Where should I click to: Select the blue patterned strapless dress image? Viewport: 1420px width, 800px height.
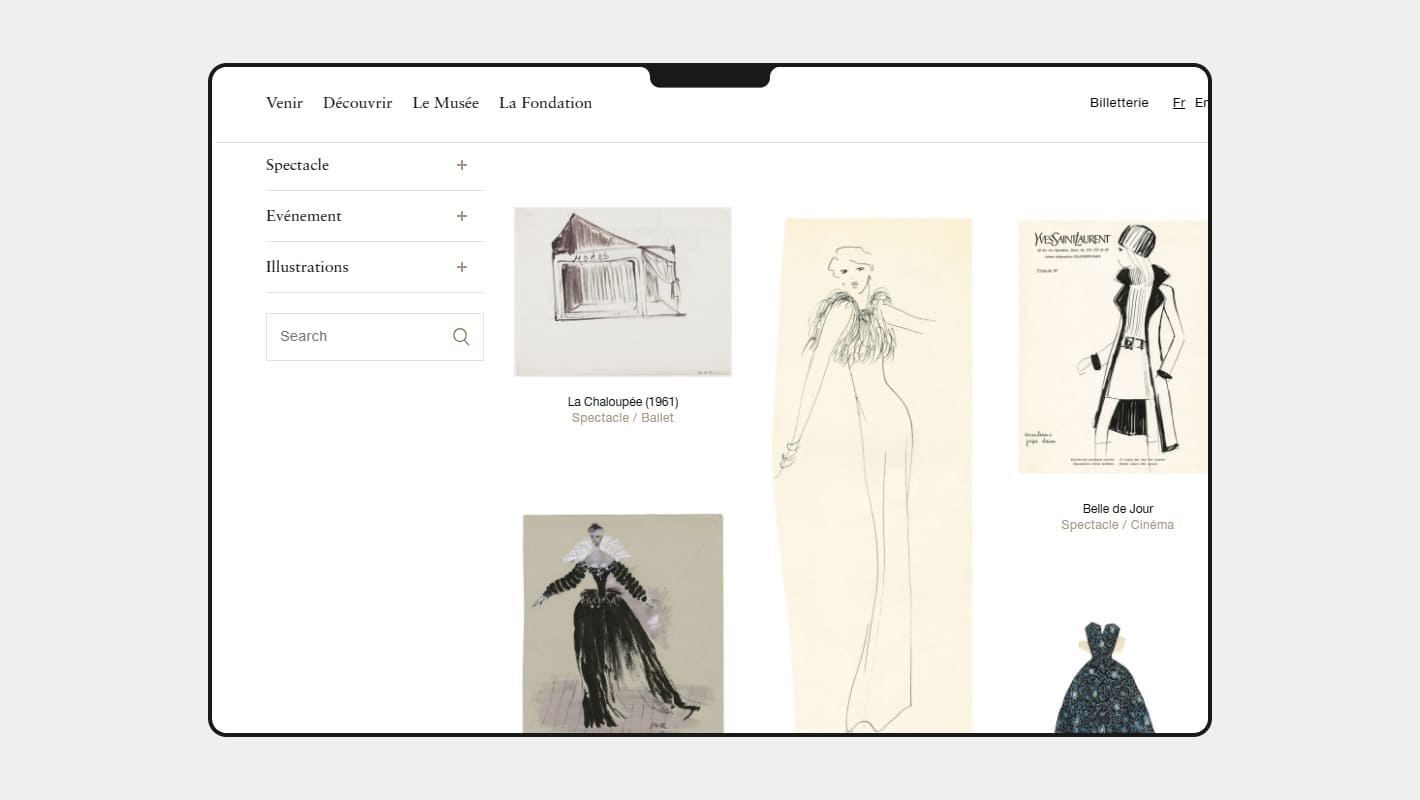[x=1104, y=678]
